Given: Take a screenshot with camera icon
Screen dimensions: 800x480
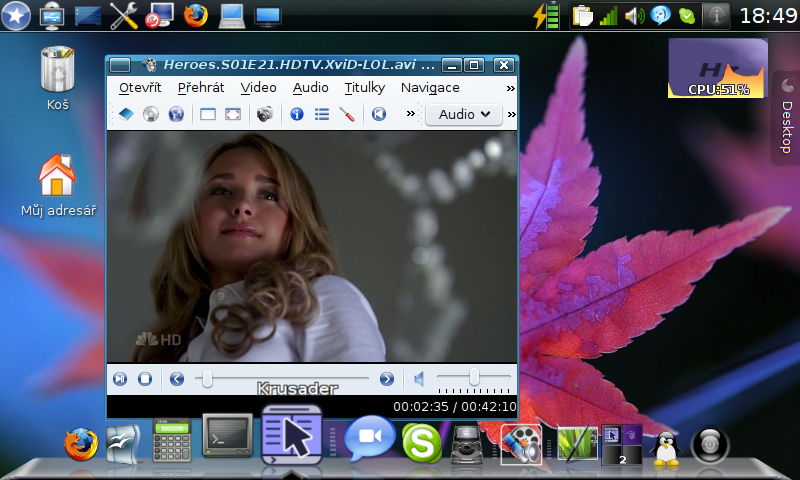Looking at the screenshot, I should [x=264, y=114].
